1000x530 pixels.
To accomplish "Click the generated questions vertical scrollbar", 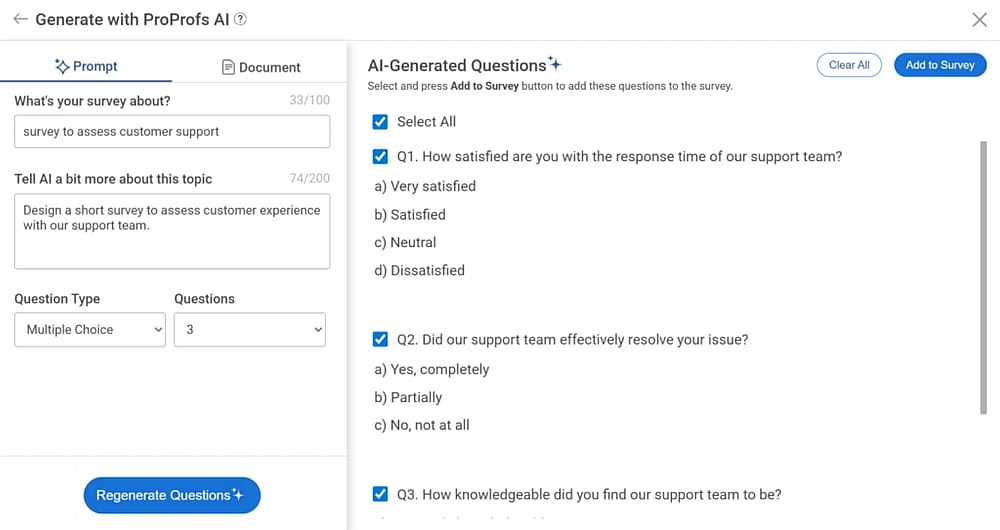I will (983, 278).
